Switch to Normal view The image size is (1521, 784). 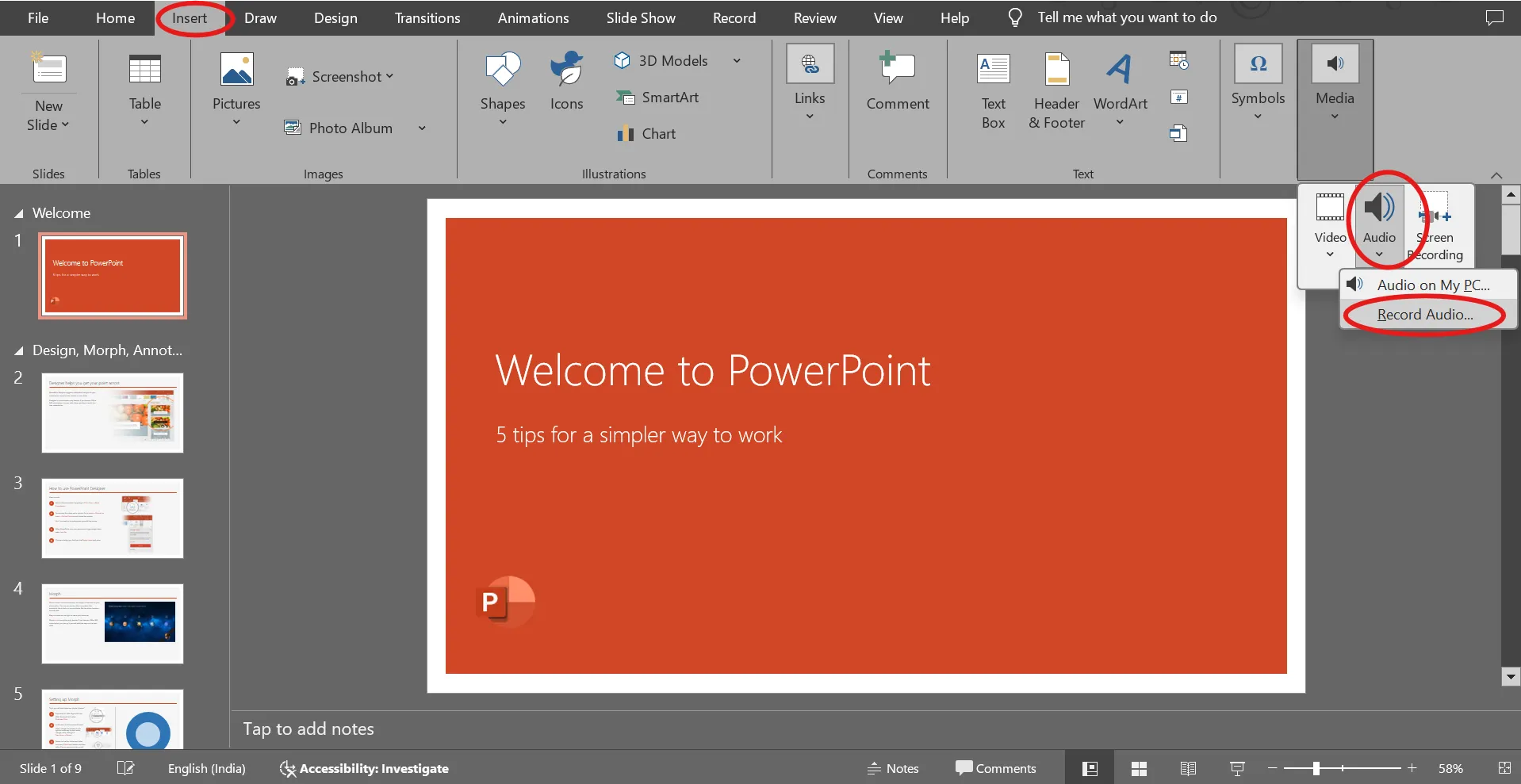click(1090, 768)
